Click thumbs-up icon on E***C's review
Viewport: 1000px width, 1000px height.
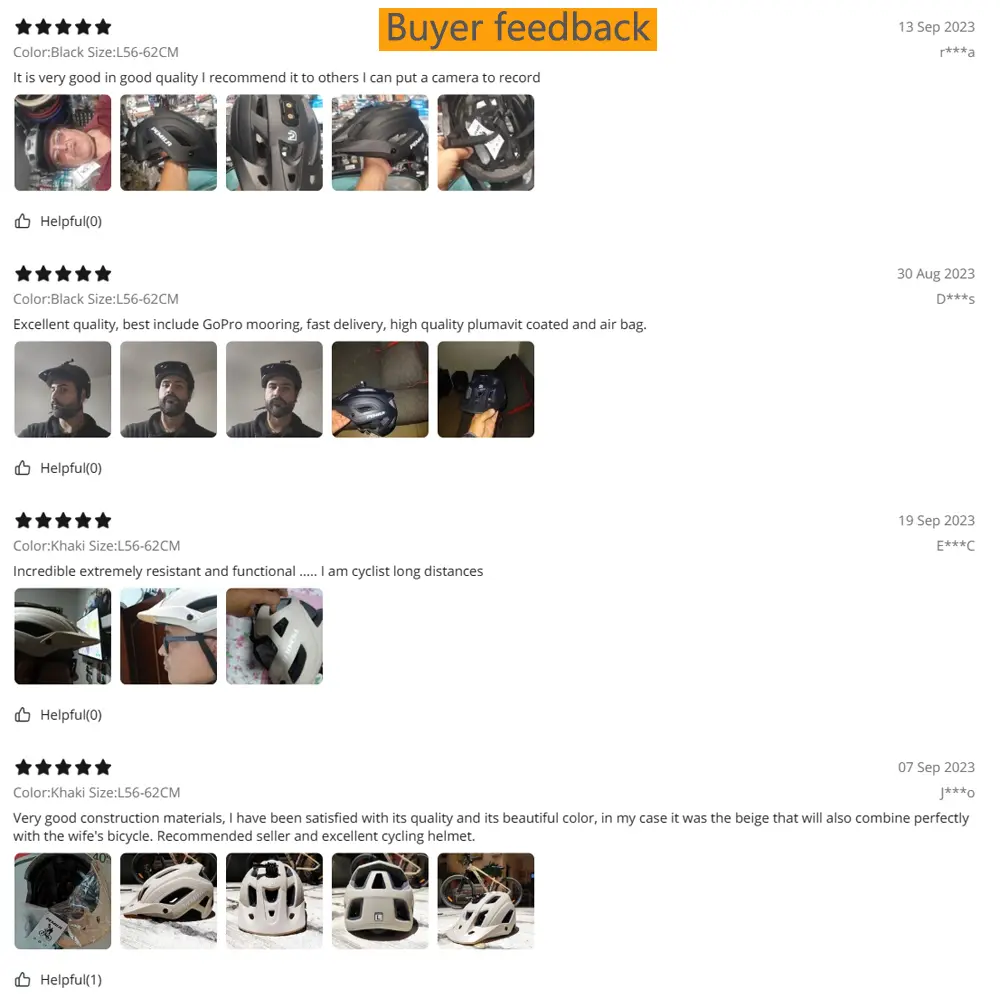point(22,715)
